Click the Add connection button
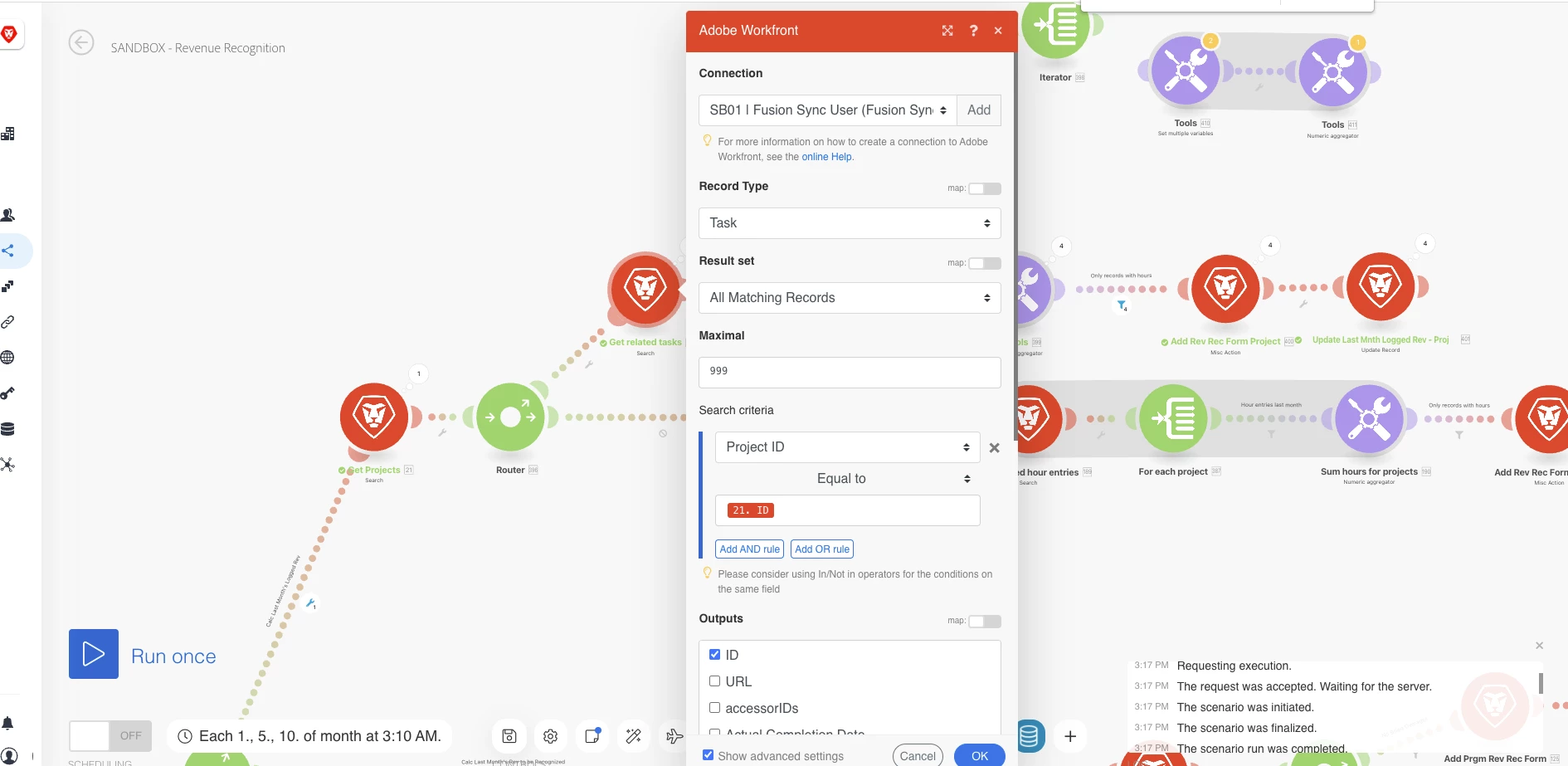The height and width of the screenshot is (766, 1568). click(979, 110)
